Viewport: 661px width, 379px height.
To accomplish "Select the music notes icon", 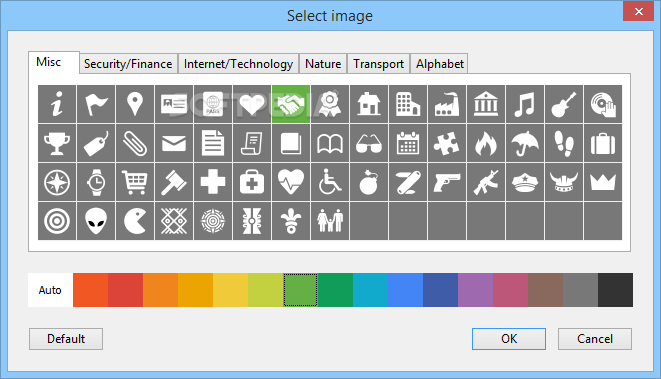I will 525,104.
